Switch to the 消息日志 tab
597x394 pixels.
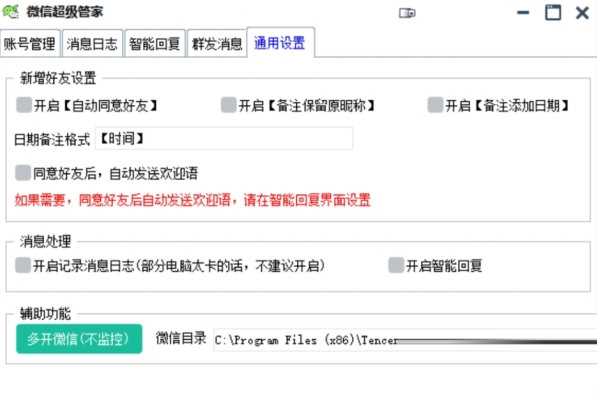(x=92, y=44)
